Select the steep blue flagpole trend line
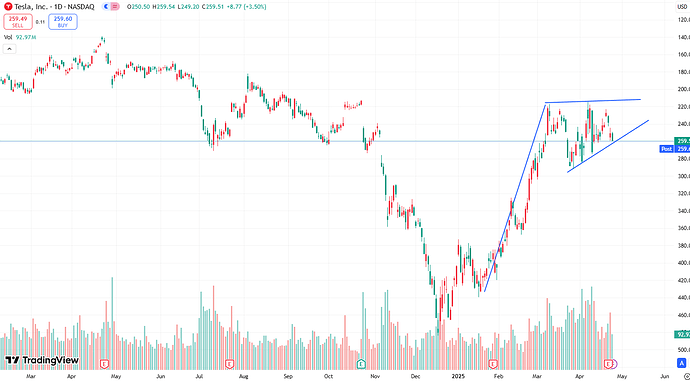The width and height of the screenshot is (690, 381). 515,197
